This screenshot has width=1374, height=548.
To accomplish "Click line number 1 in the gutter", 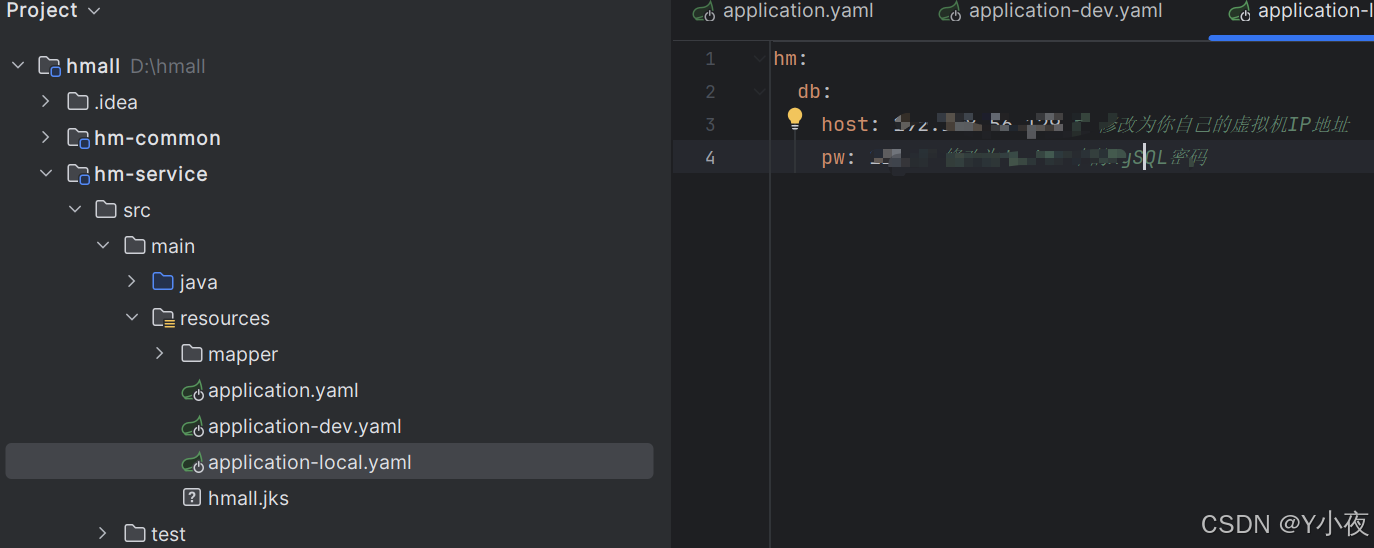I will pyautogui.click(x=710, y=59).
